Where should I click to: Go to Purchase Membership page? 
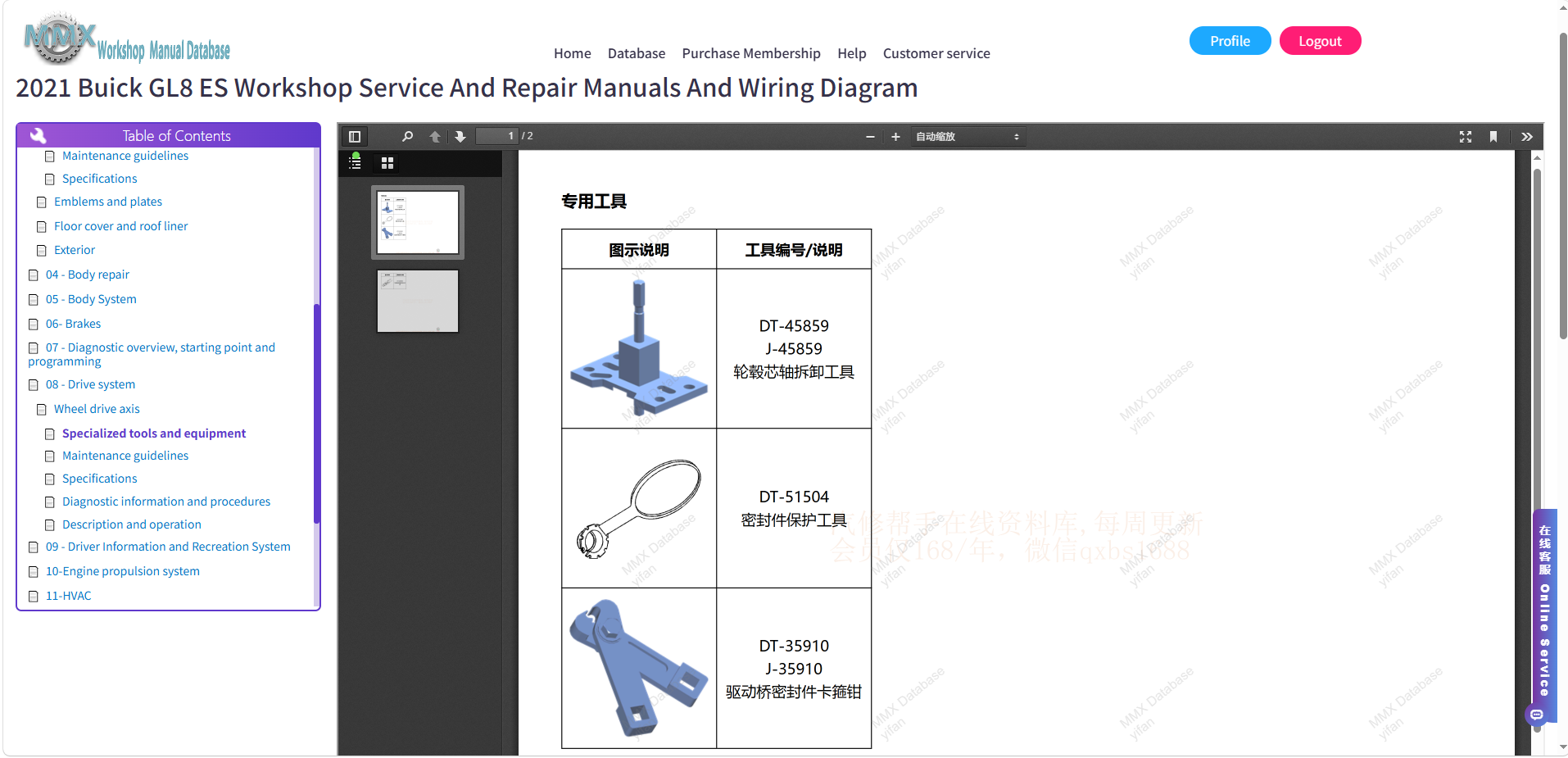[751, 53]
